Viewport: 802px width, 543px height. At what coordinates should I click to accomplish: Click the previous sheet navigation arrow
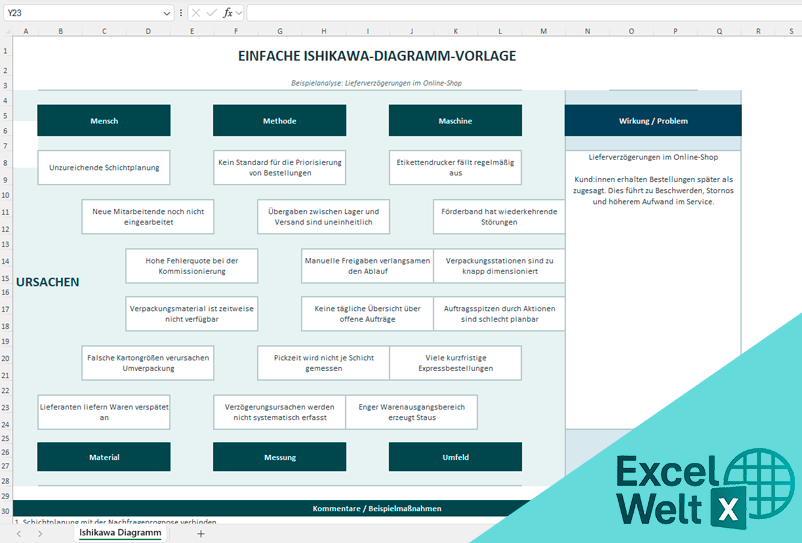pos(19,534)
